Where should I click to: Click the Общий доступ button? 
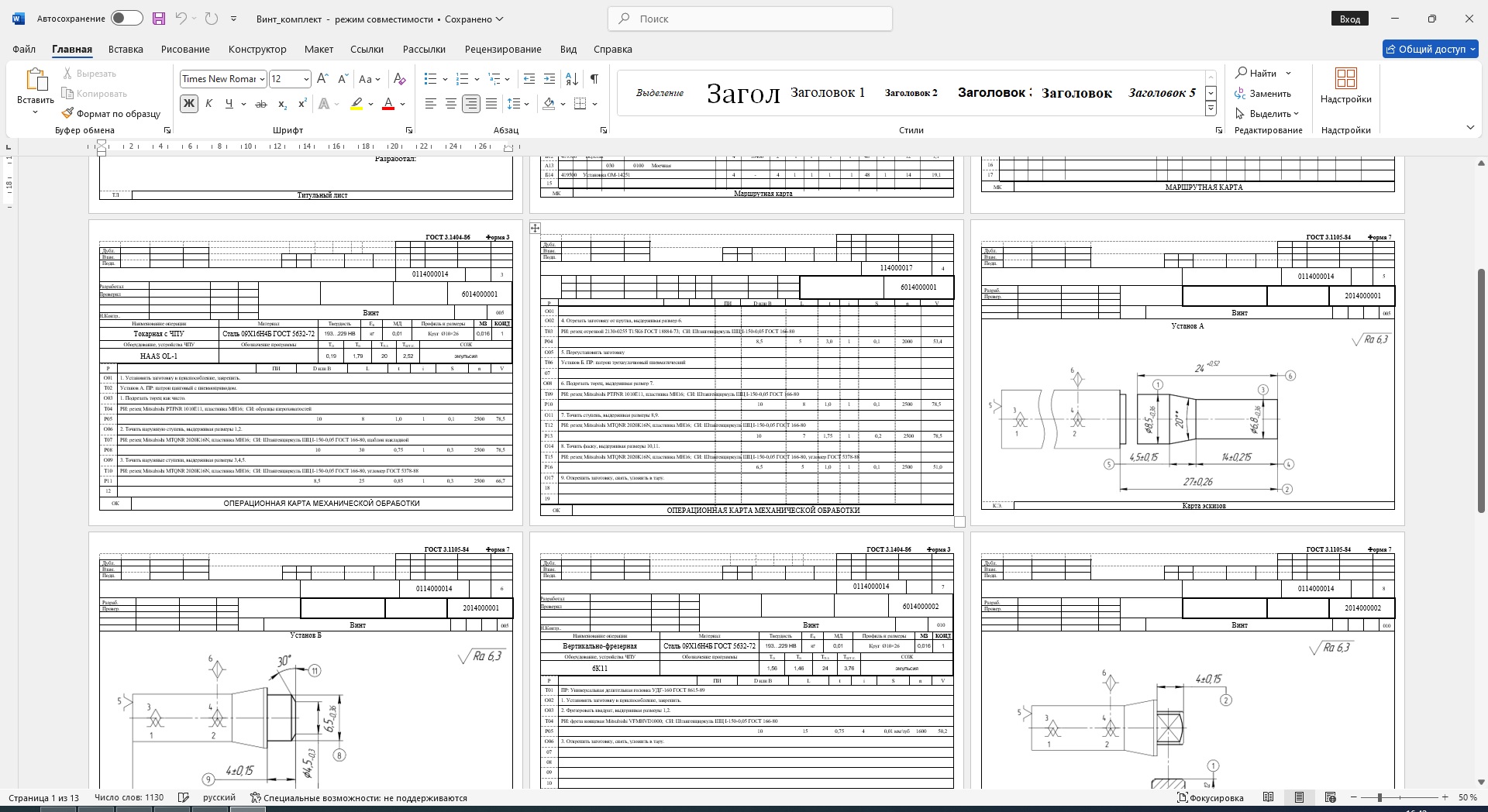[x=1430, y=49]
